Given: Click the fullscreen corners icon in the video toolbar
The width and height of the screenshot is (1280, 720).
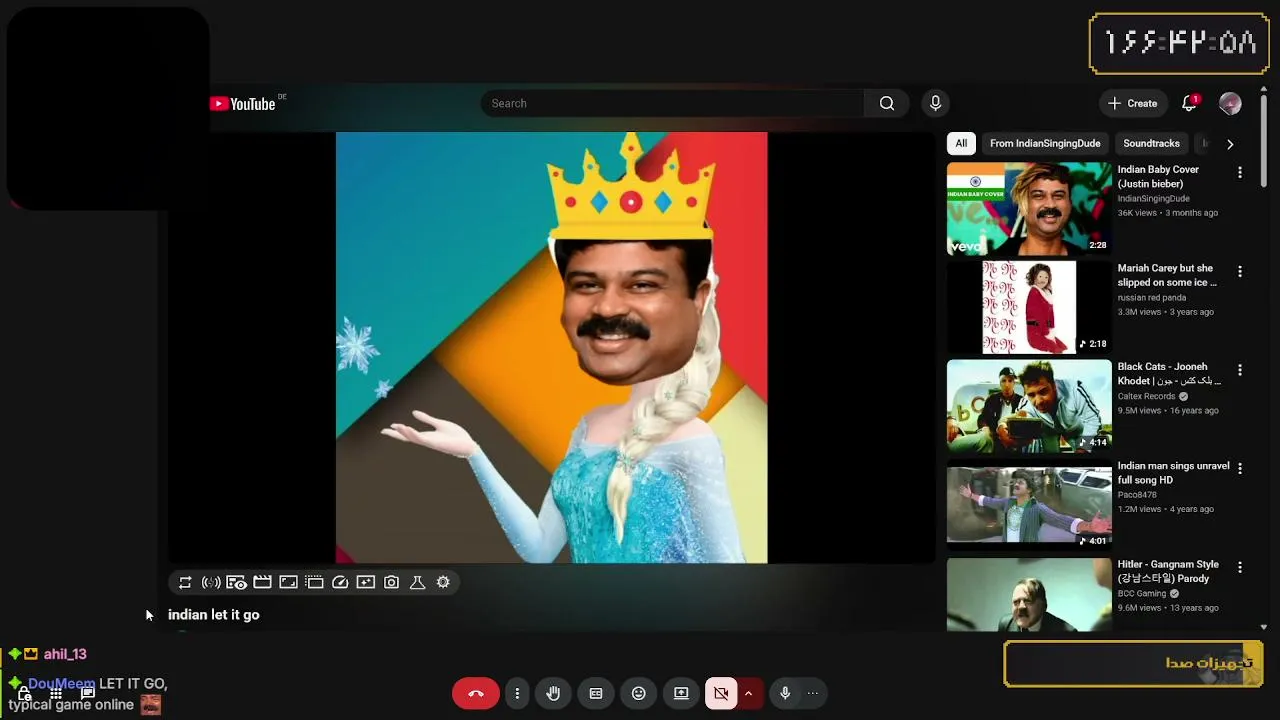Looking at the screenshot, I should pos(288,582).
